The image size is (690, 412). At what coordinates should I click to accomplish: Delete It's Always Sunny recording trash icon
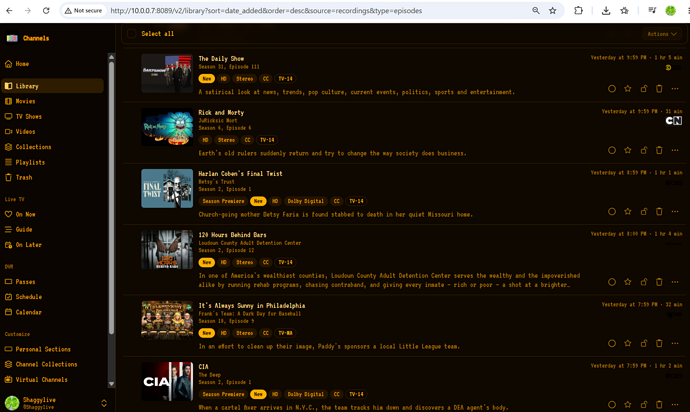[659, 343]
